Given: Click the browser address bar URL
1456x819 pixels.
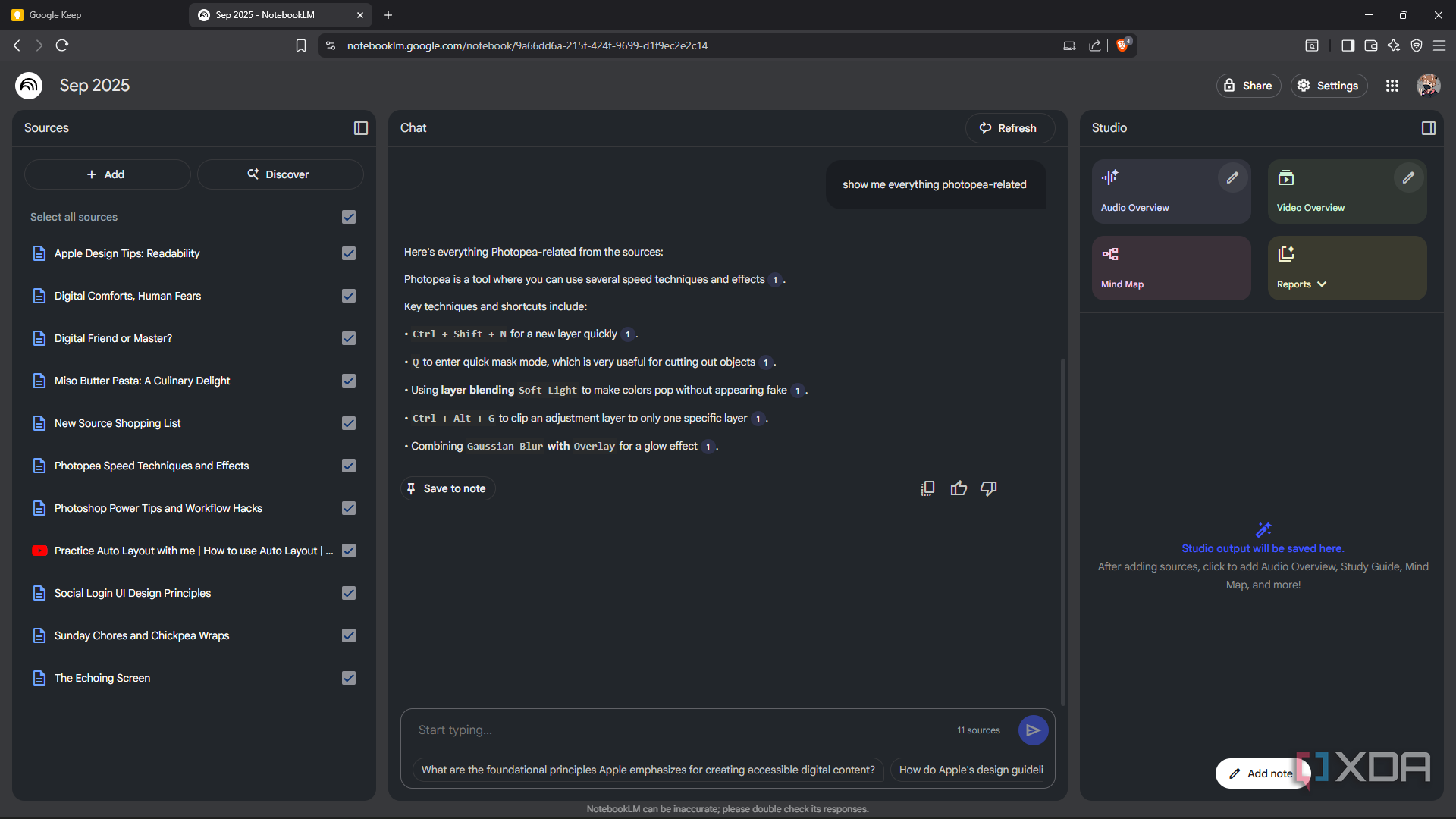Looking at the screenshot, I should coord(527,45).
